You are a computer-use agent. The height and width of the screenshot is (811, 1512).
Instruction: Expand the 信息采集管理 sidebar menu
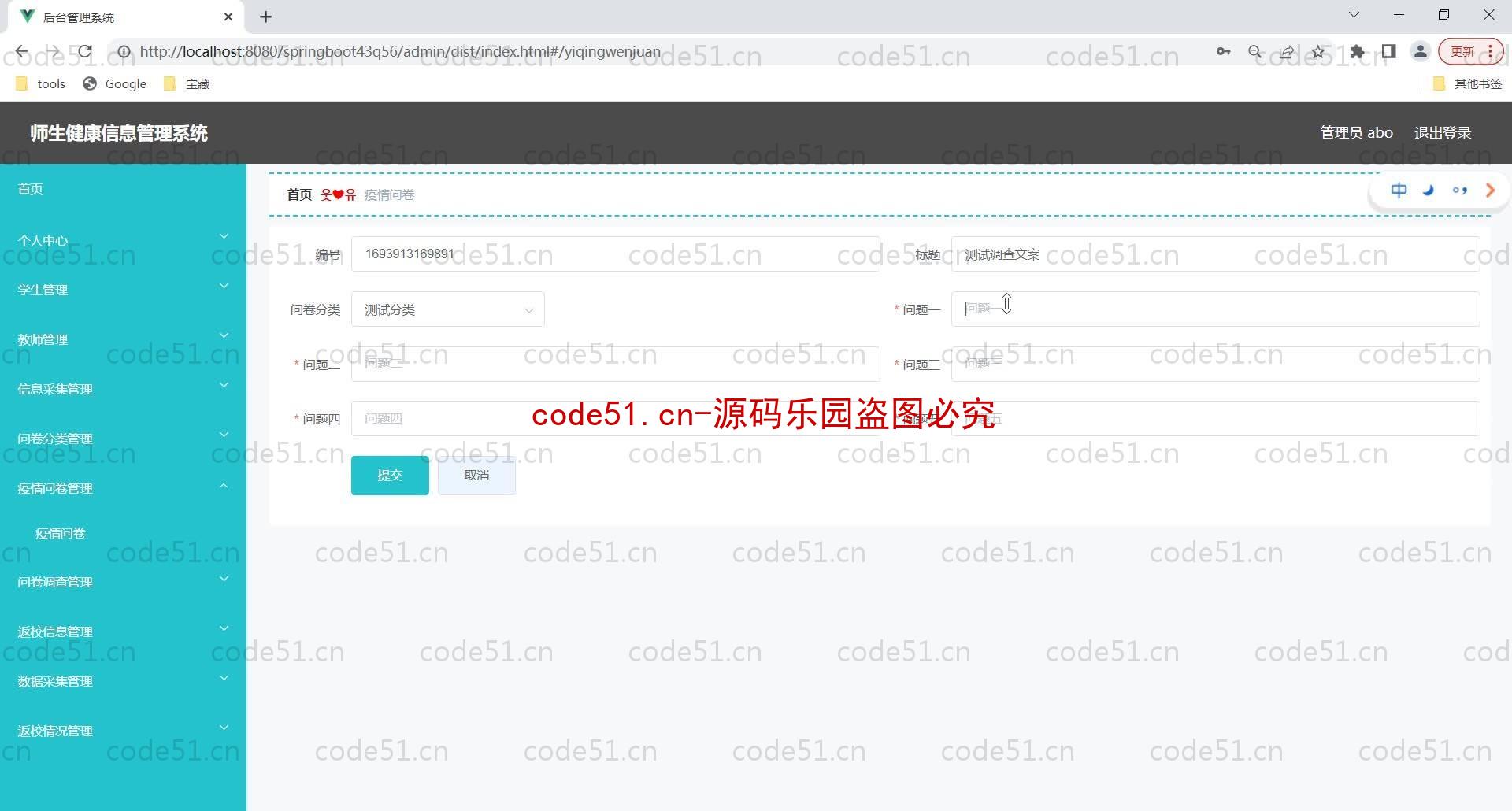pos(123,388)
